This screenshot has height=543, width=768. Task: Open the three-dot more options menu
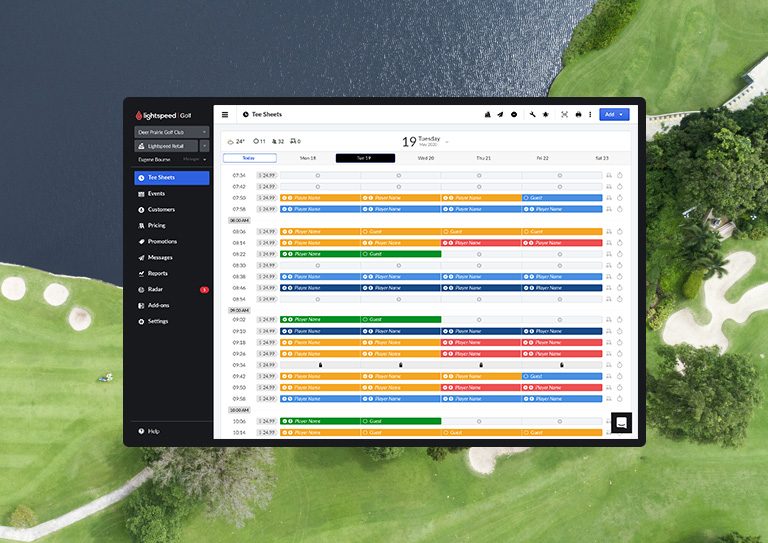[x=590, y=115]
